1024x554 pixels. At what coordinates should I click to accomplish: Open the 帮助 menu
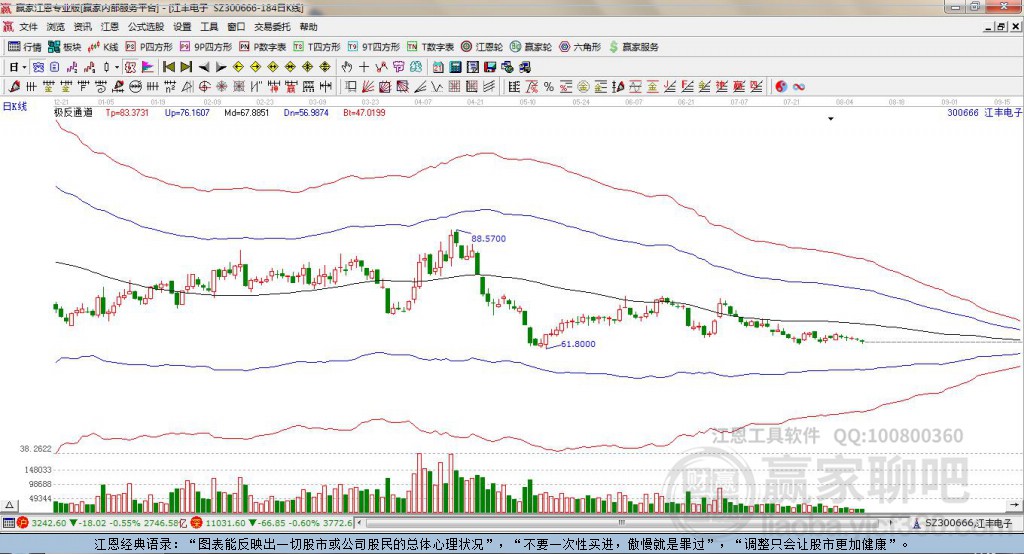tap(308, 27)
